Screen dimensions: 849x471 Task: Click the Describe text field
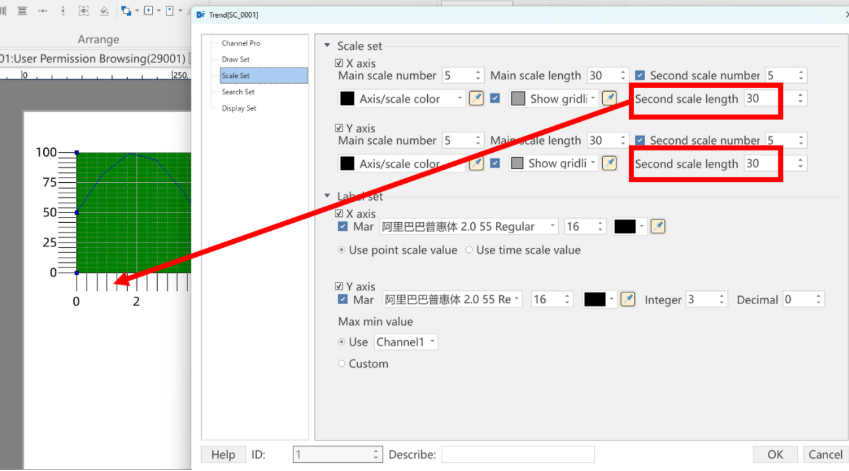coord(518,454)
